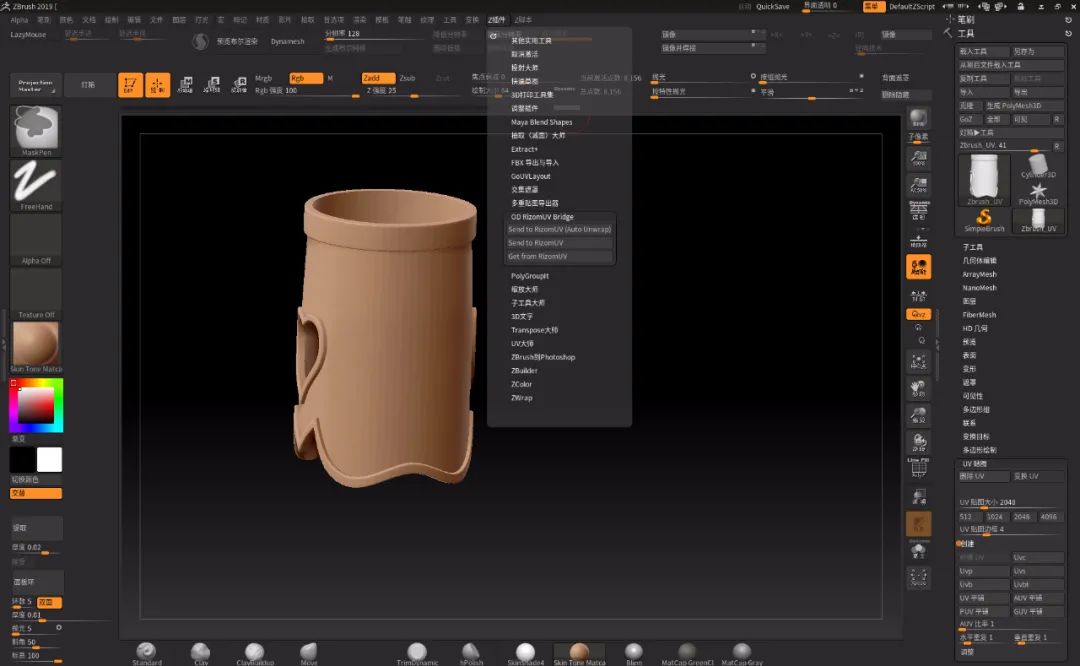
Task: Click the 生成 PolyMesh3D button
Action: coord(1024,105)
